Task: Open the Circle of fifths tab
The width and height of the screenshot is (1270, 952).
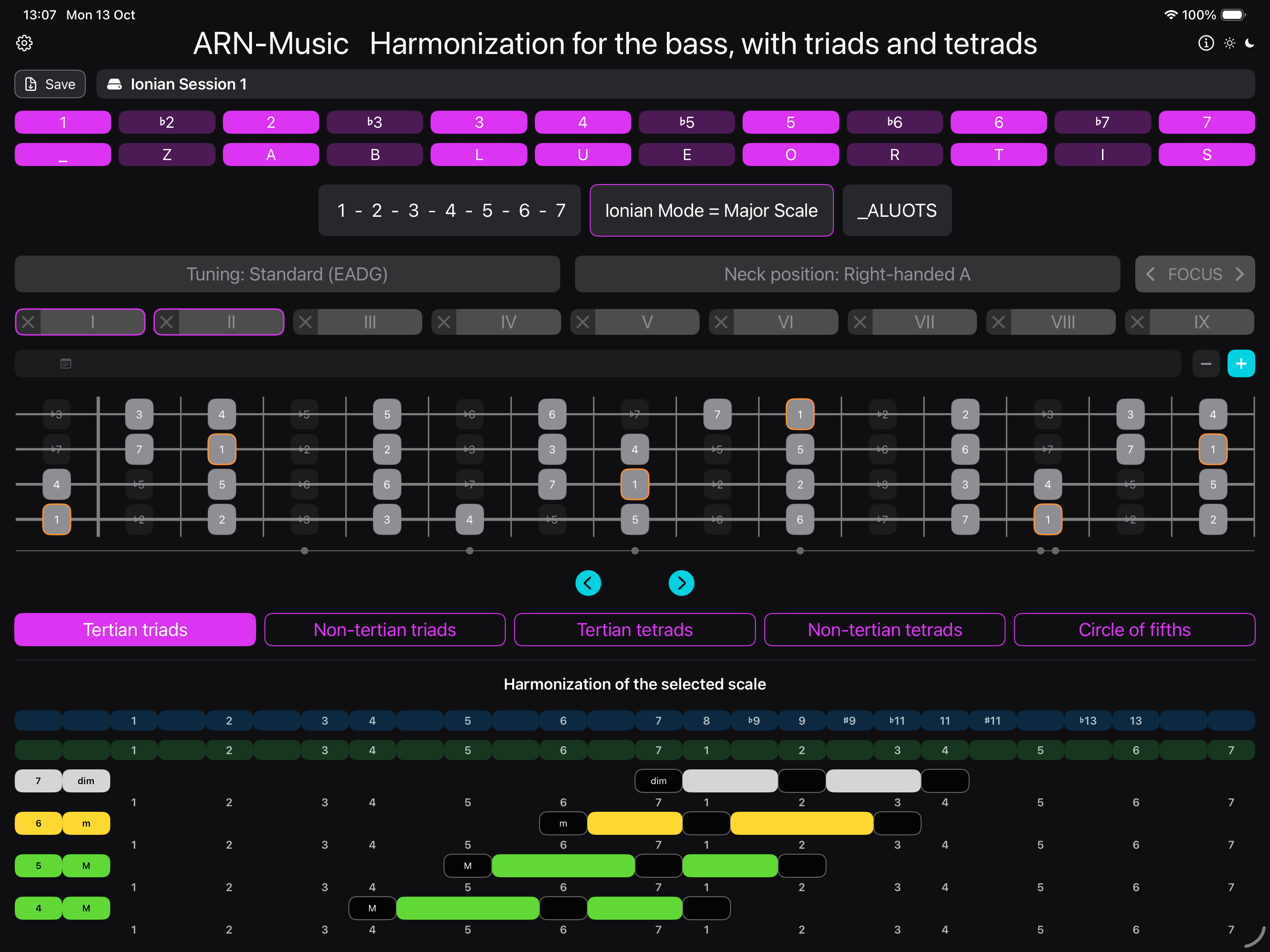Action: [1134, 630]
